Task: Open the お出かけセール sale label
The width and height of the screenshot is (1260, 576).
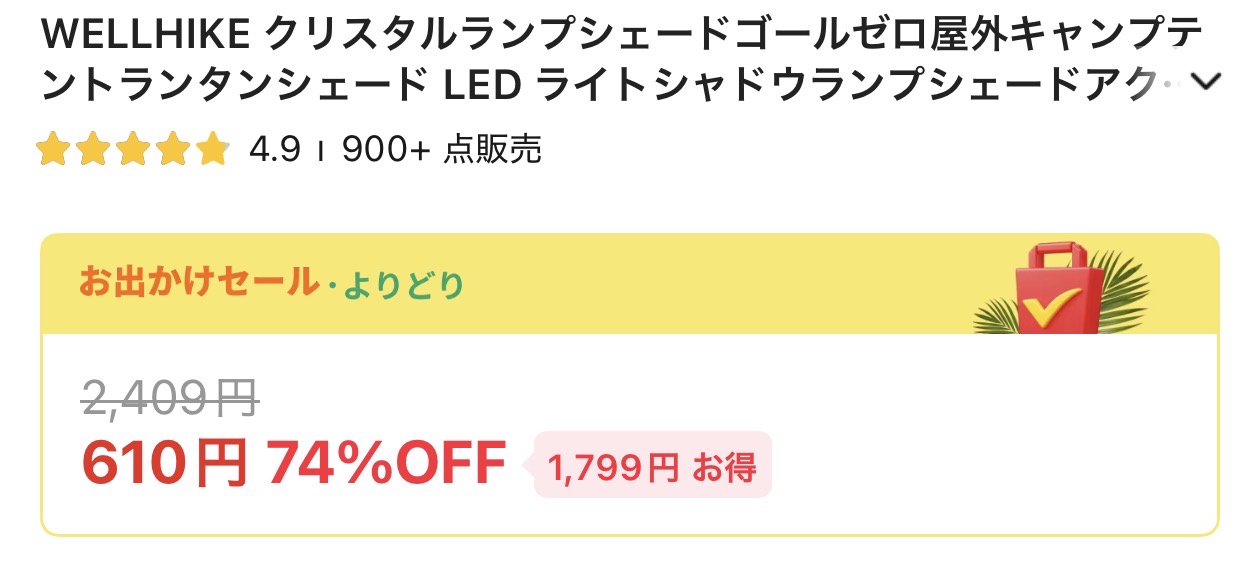Action: point(197,284)
